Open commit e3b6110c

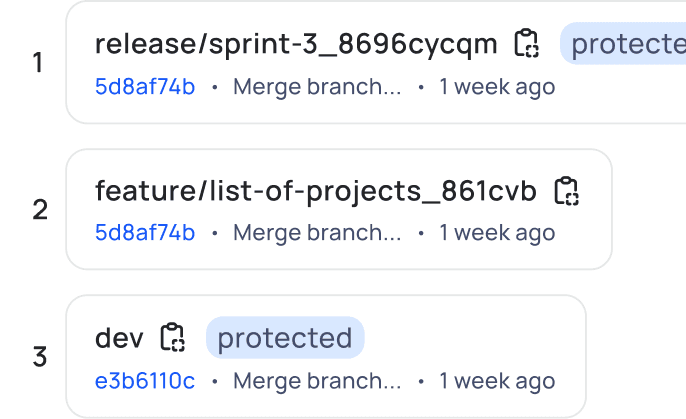point(145,381)
